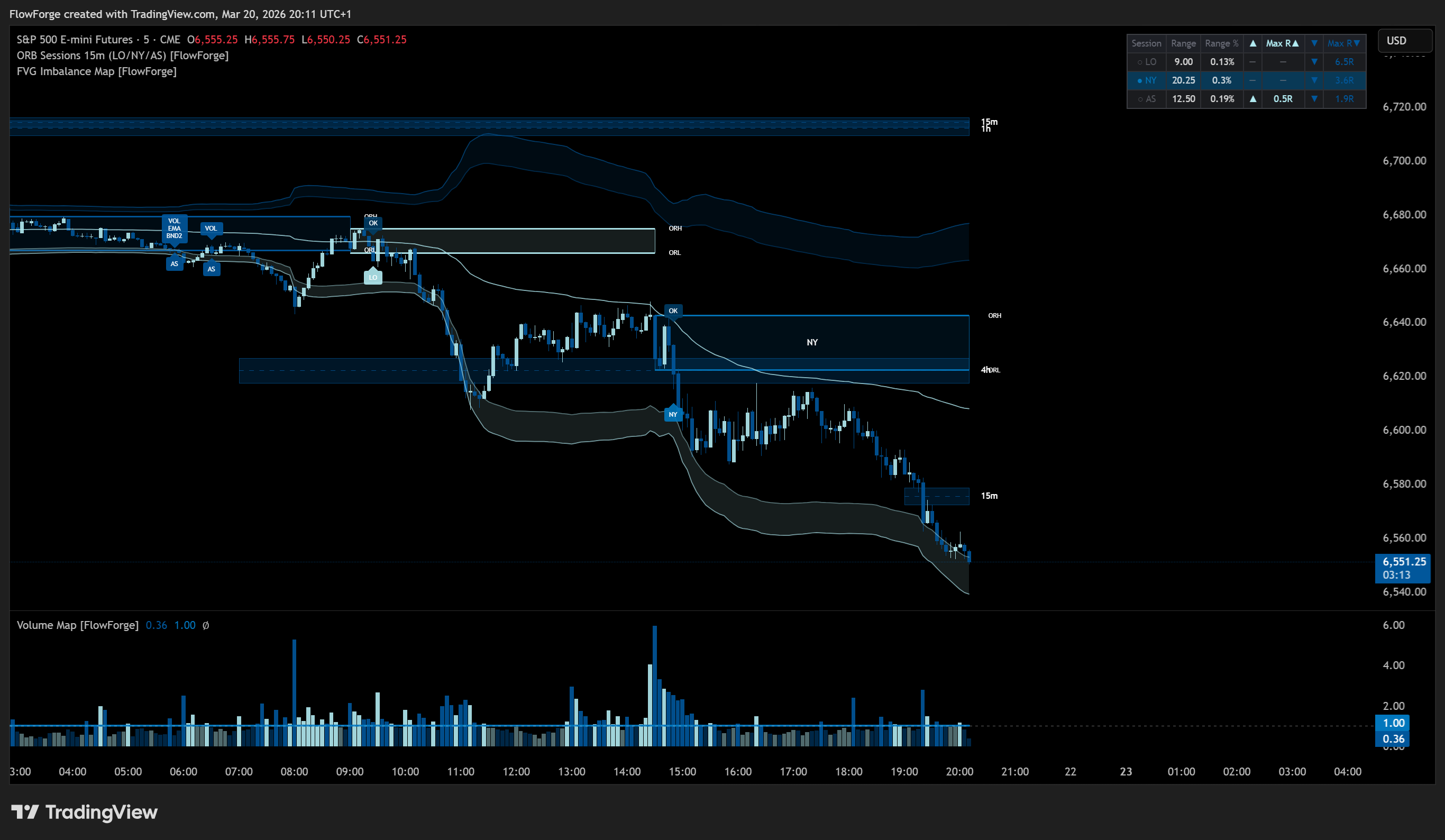Click the light up-triangle header icon in table
This screenshot has width=1445, height=840.
pyautogui.click(x=1253, y=43)
